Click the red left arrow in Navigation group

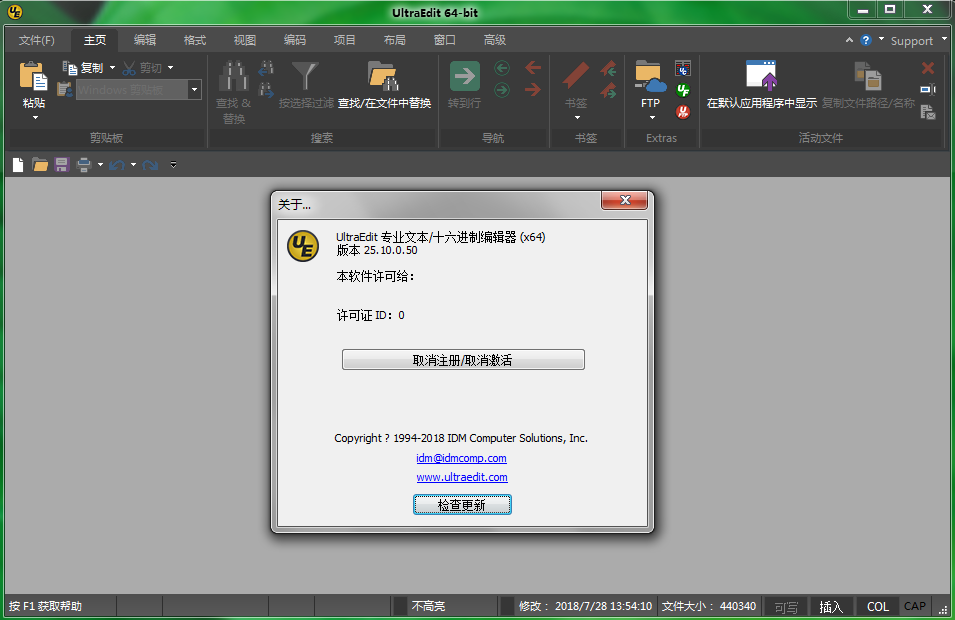click(x=533, y=68)
